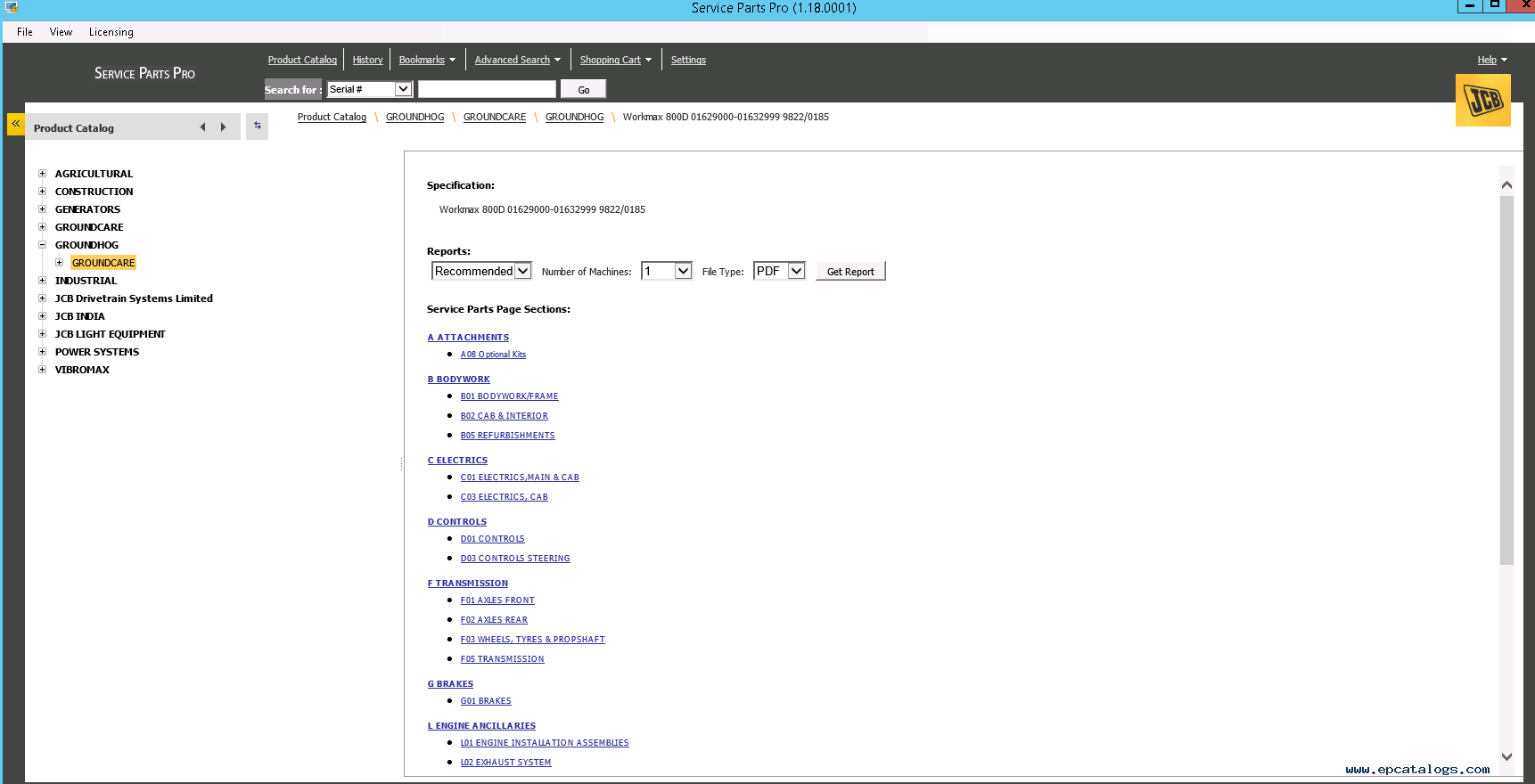This screenshot has height=784, width=1535.
Task: Click the Go search button
Action: [x=584, y=89]
